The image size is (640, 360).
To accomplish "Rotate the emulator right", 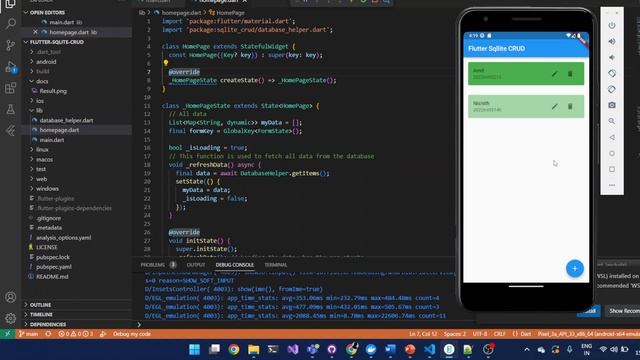I will pos(612,89).
